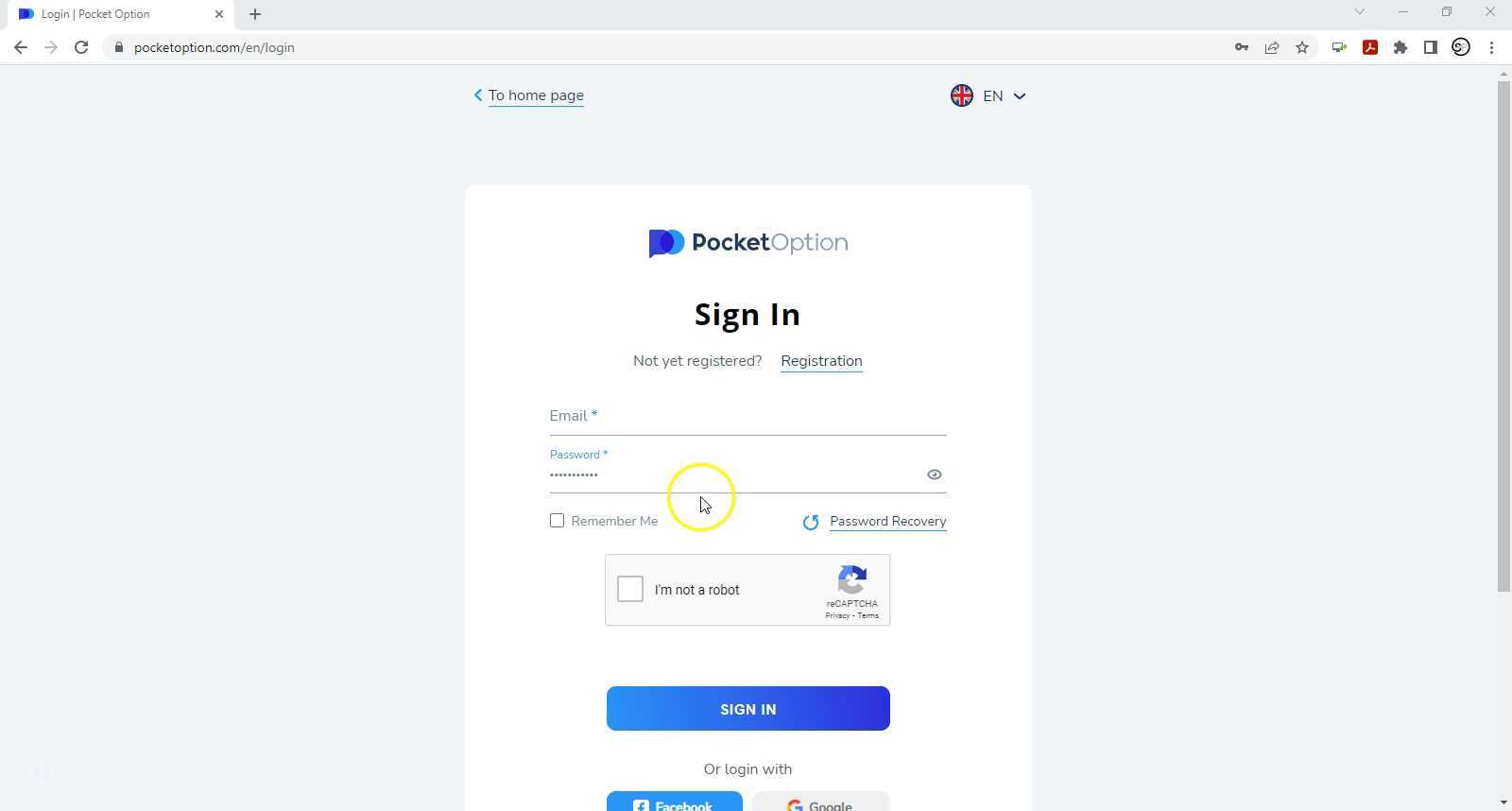1512x811 pixels.
Task: Select the Login Pocket Option tab
Action: [104, 14]
